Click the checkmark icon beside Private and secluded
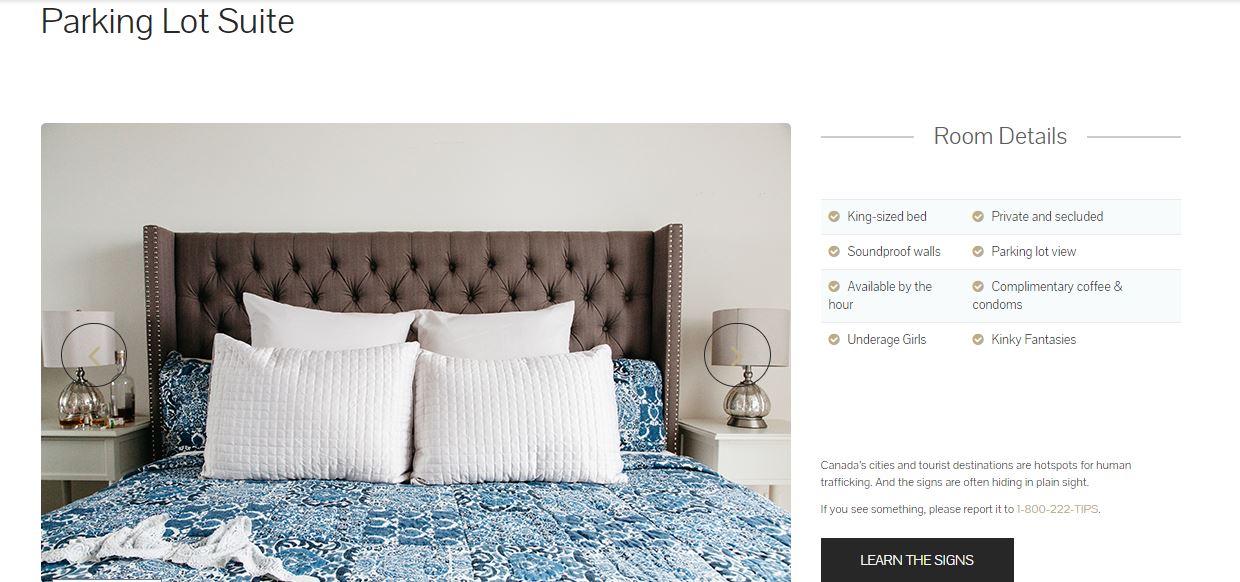 (x=978, y=216)
